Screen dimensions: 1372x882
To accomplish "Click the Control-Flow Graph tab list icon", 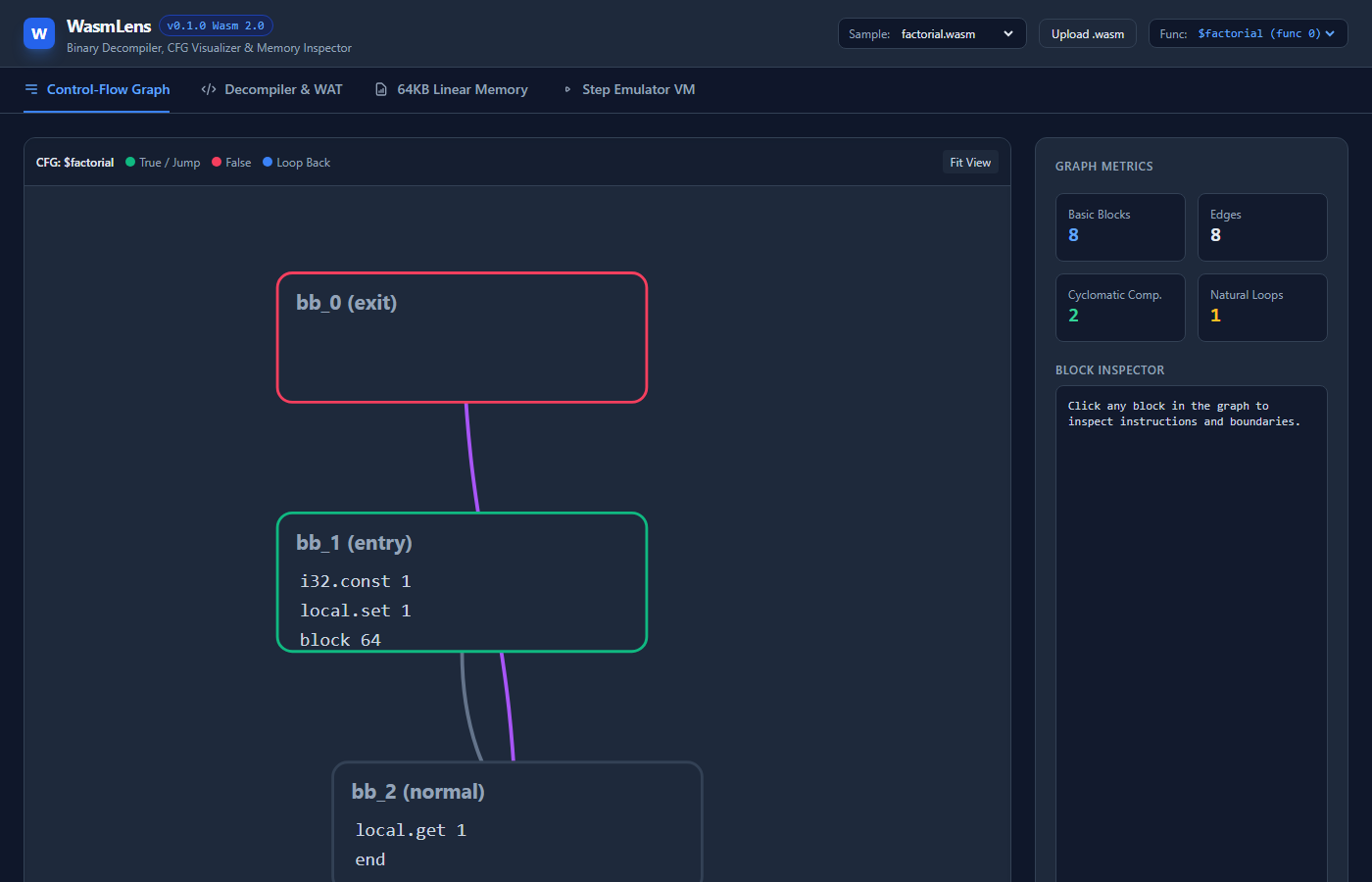I will (x=31, y=89).
